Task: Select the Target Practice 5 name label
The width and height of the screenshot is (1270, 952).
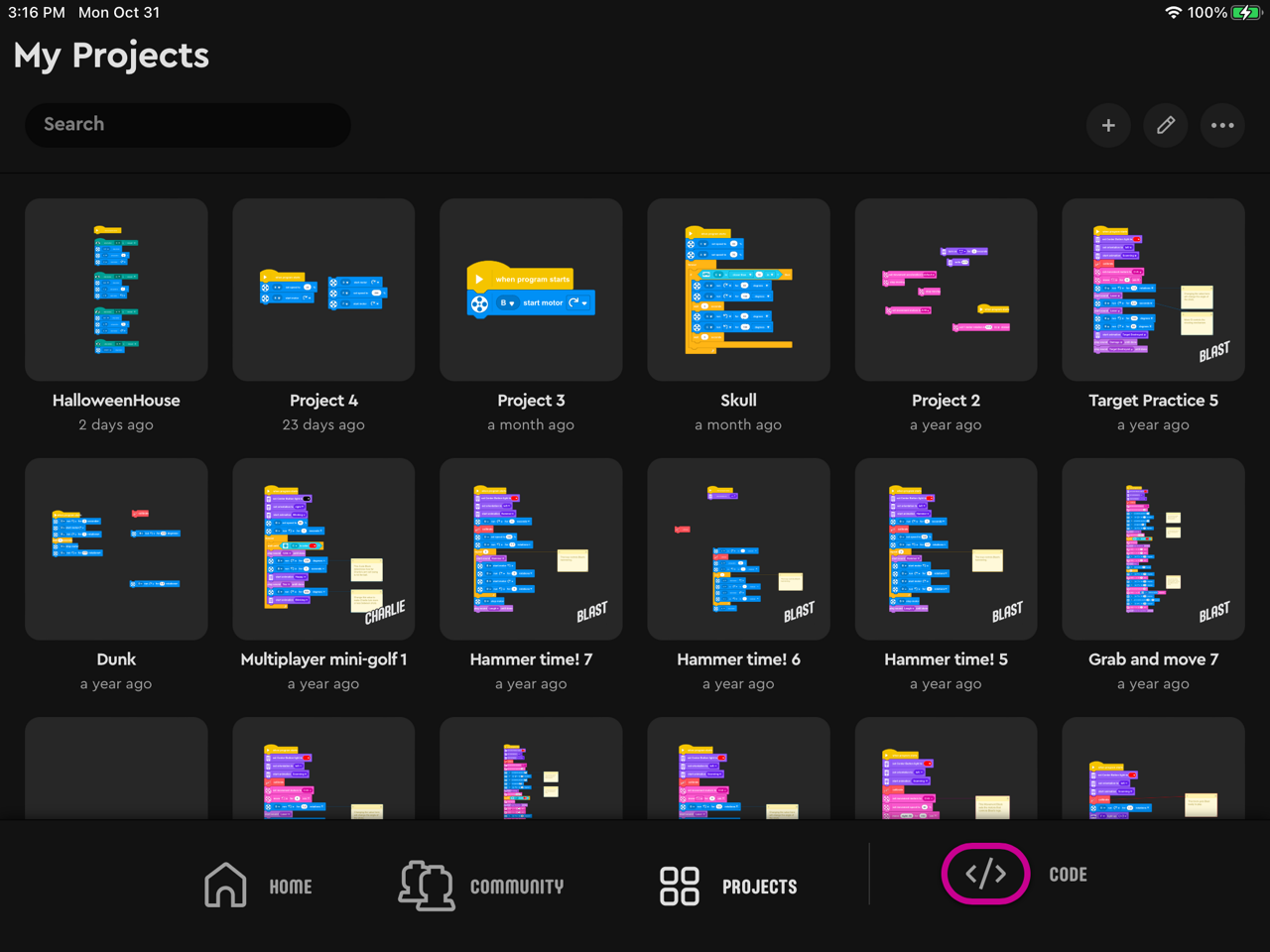Action: [x=1153, y=401]
